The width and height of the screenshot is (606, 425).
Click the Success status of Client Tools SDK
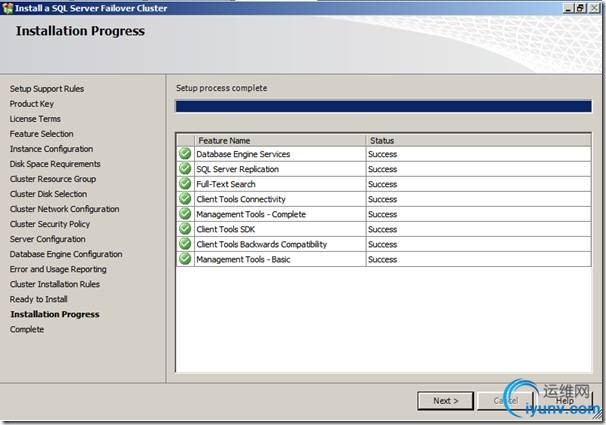tap(383, 230)
